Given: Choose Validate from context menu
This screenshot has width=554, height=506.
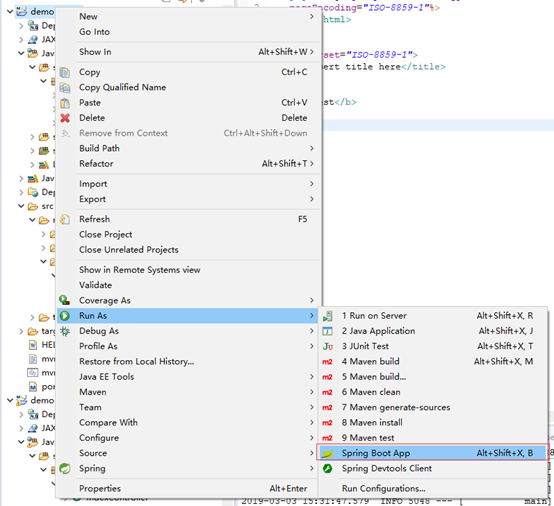Looking at the screenshot, I should tap(189, 285).
